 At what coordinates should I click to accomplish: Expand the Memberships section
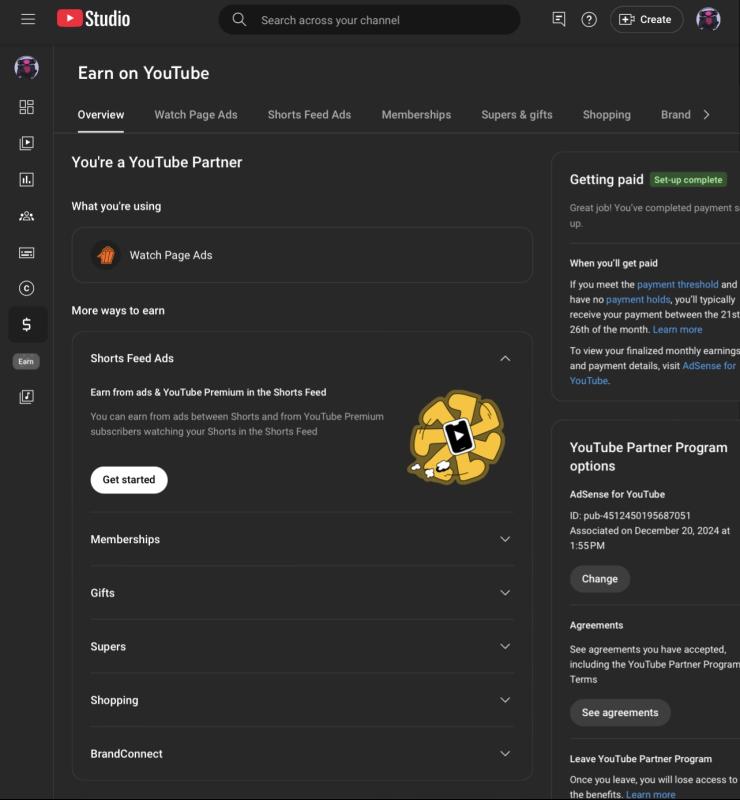505,539
